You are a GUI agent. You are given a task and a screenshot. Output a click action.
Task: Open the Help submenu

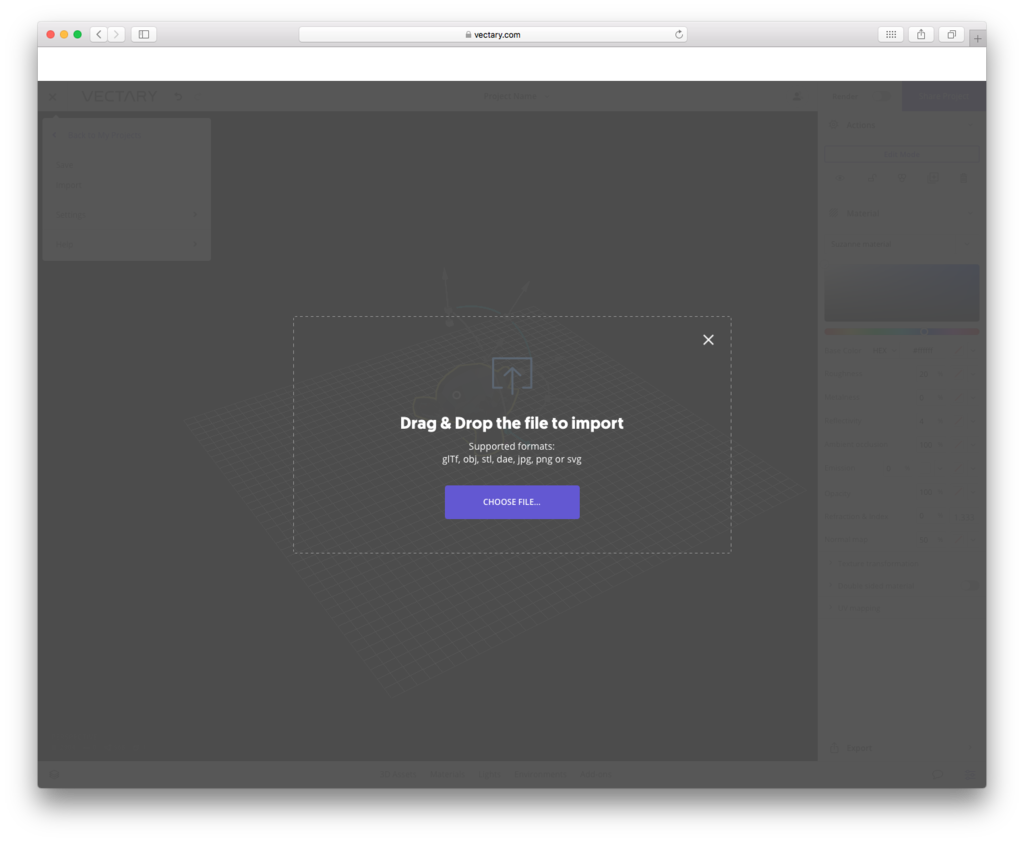(127, 244)
